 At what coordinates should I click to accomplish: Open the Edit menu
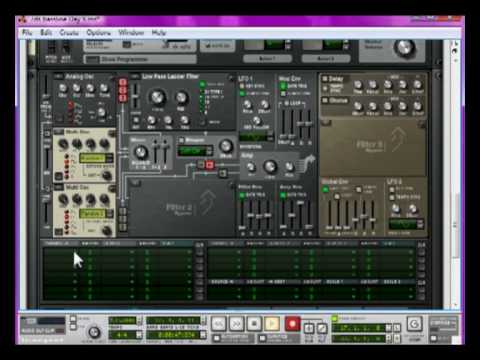pos(46,33)
